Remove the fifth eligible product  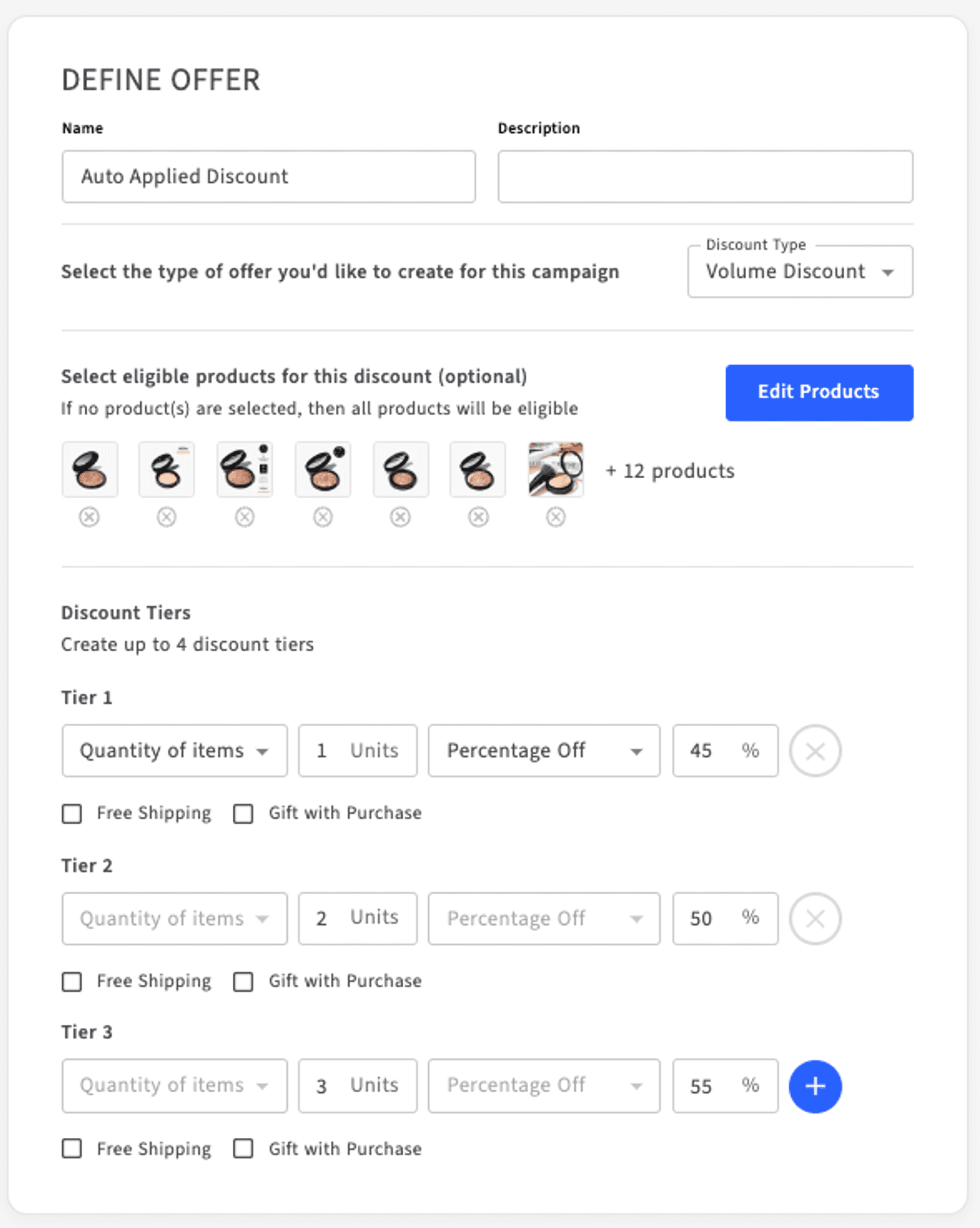pos(400,517)
